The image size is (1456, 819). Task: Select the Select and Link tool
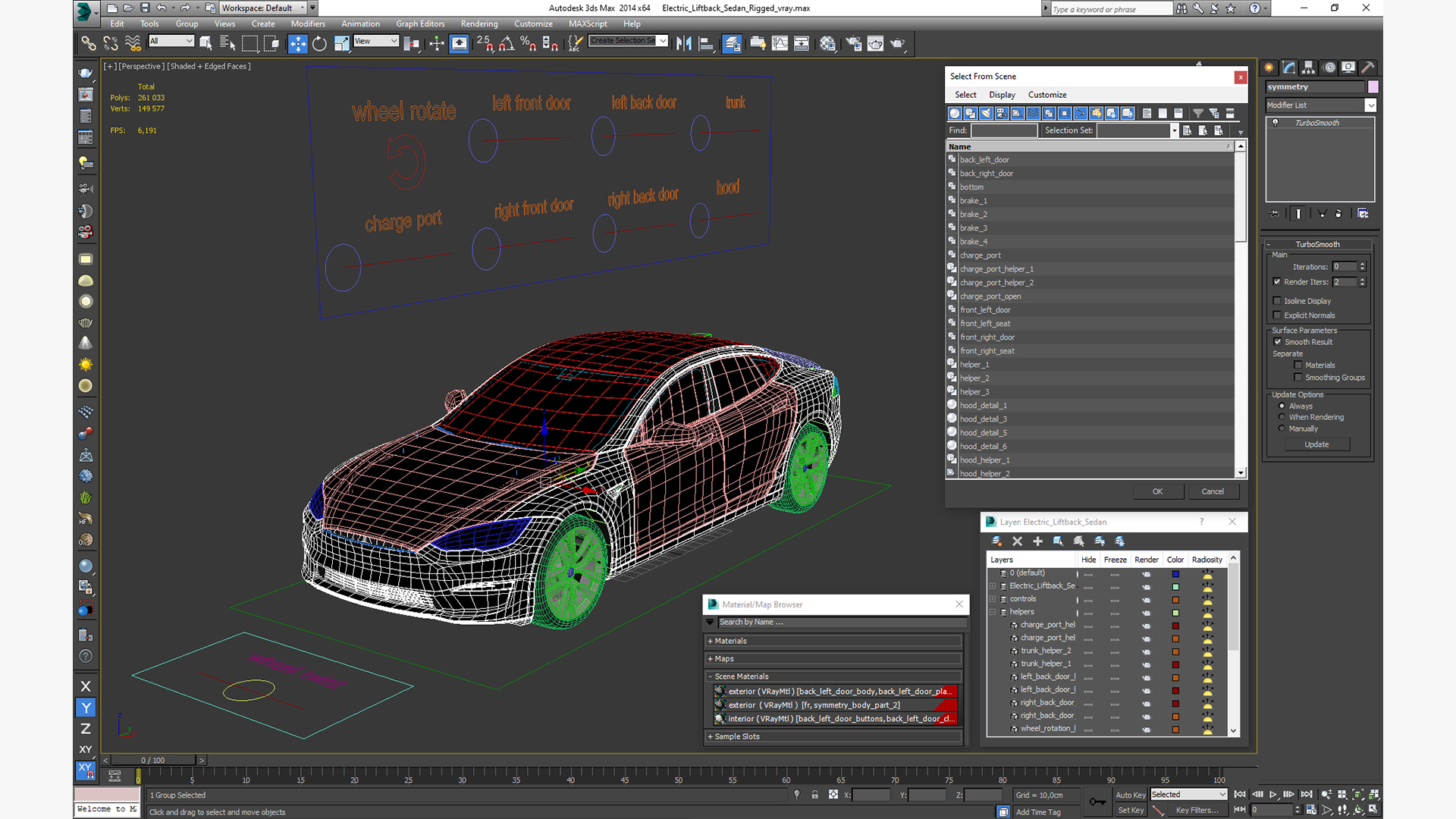pyautogui.click(x=89, y=43)
